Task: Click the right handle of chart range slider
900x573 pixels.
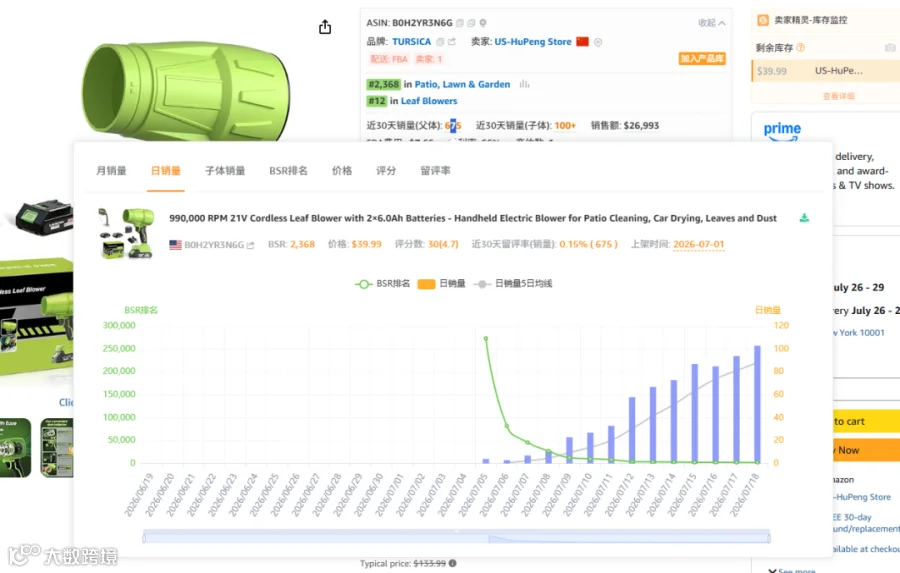Action: click(x=769, y=538)
